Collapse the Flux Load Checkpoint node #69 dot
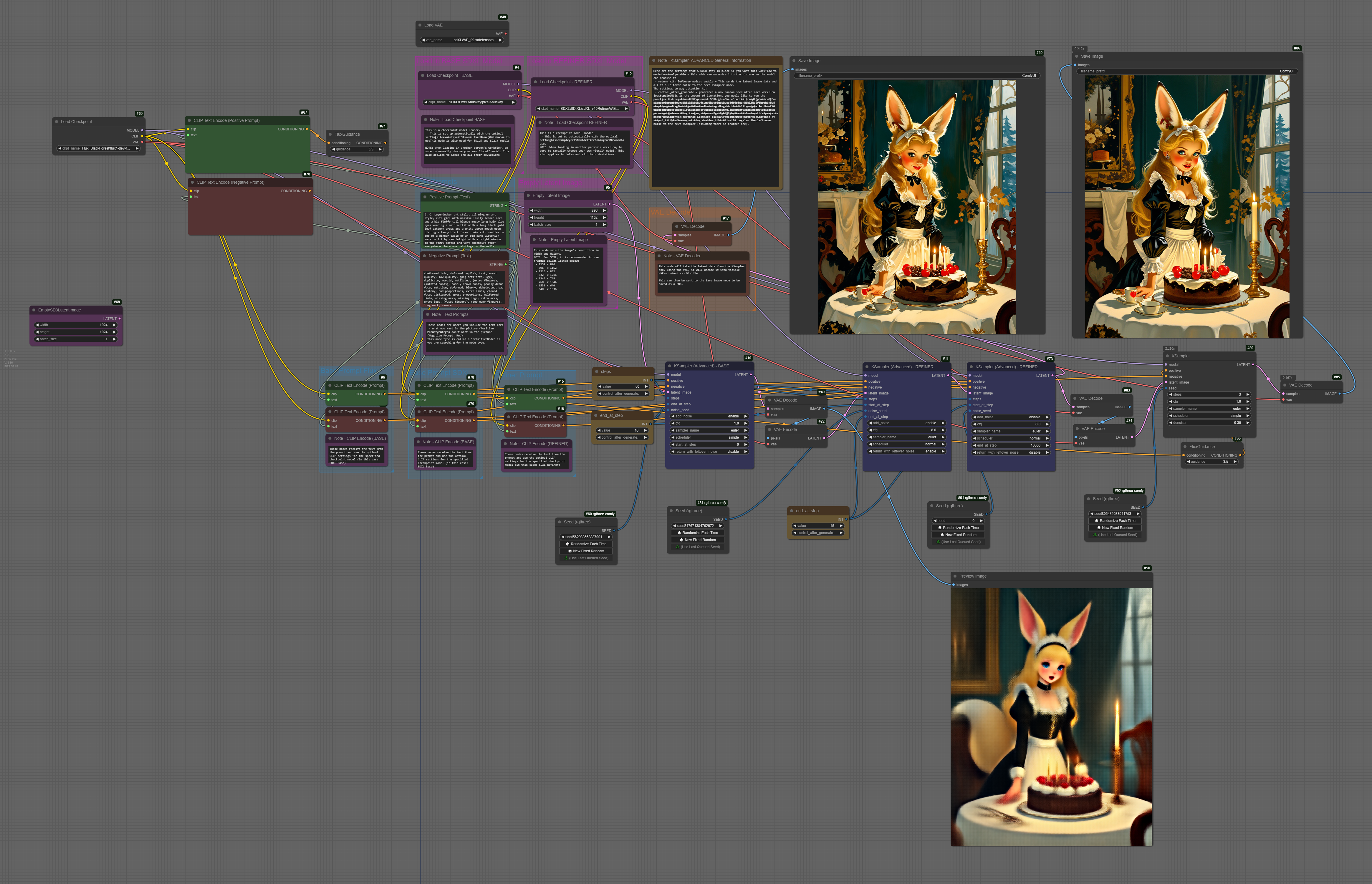 56,122
